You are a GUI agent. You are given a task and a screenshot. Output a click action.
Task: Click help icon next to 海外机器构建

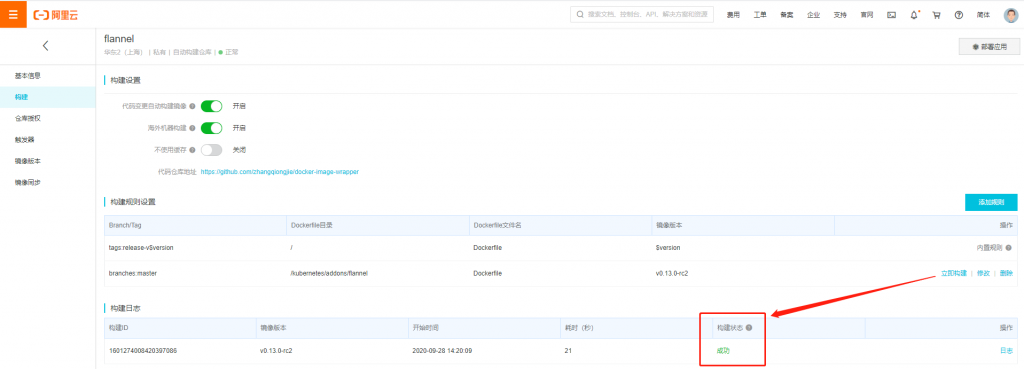click(193, 128)
